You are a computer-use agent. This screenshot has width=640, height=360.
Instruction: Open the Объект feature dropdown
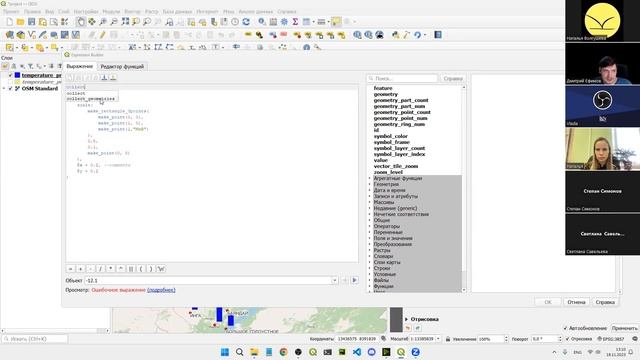pos(334,280)
